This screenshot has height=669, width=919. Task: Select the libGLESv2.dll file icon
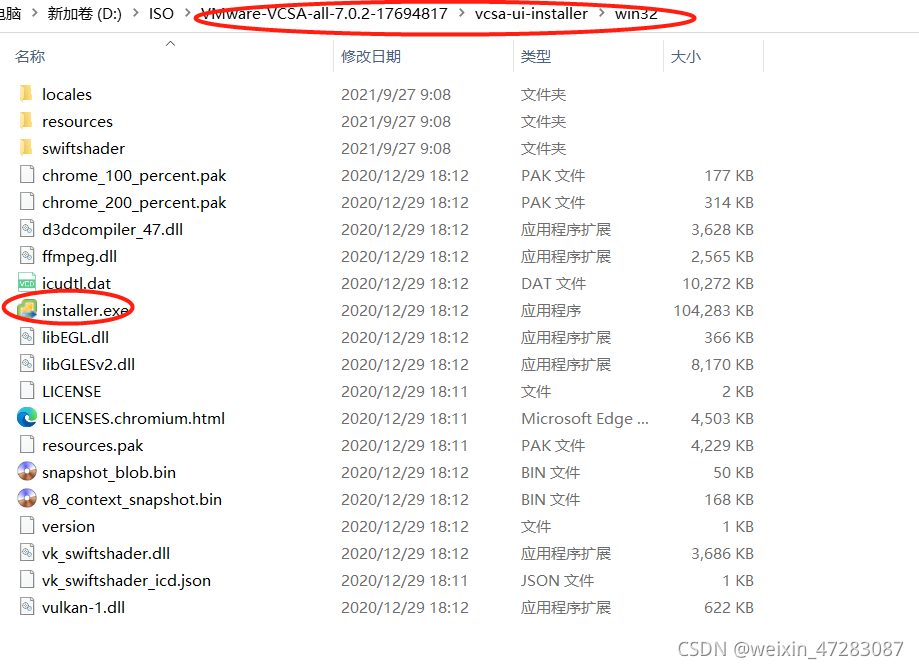tap(27, 364)
